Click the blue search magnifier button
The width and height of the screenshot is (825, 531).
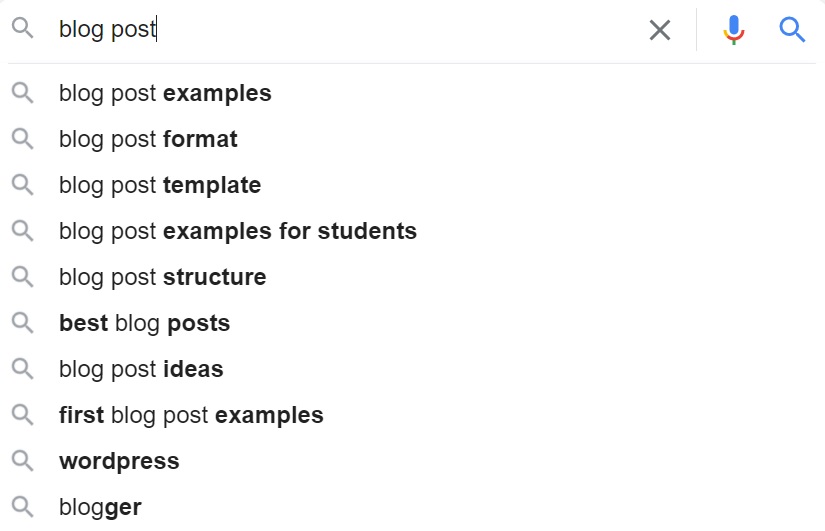point(792,30)
